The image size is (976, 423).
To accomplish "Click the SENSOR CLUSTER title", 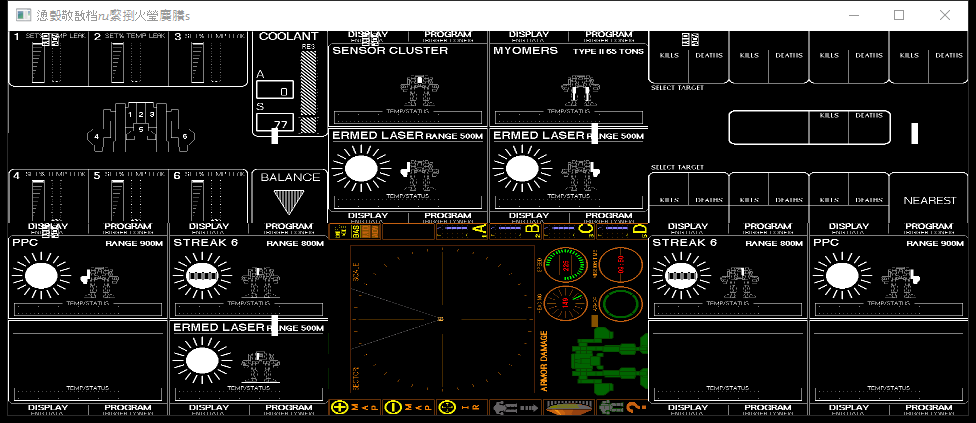I will [x=390, y=50].
